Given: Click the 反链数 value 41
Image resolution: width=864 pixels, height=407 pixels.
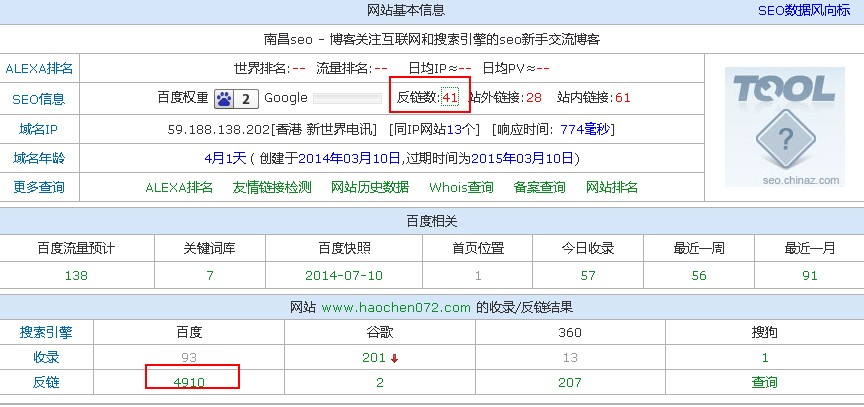Looking at the screenshot, I should click(450, 98).
